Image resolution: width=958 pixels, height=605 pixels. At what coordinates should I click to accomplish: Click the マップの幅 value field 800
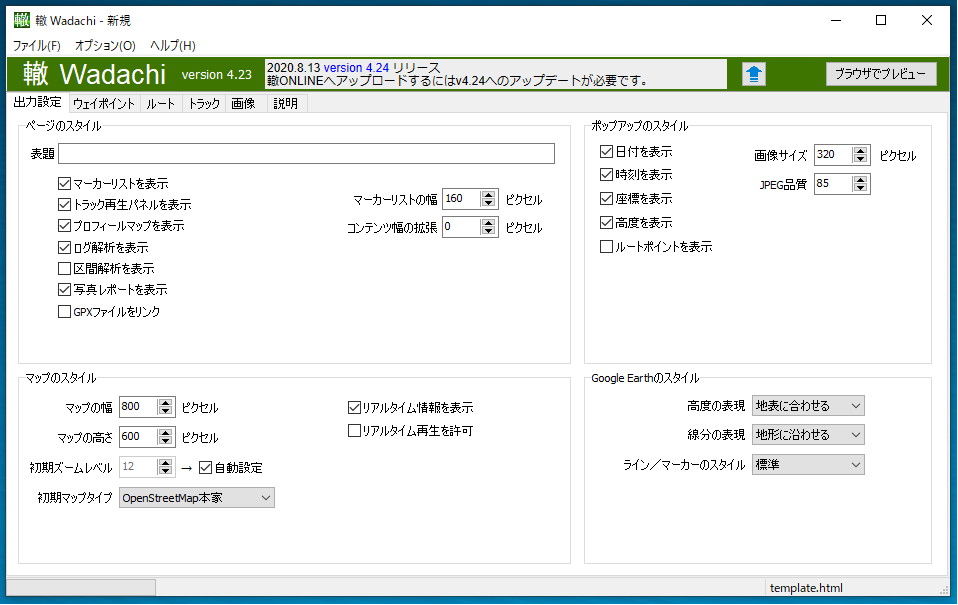click(x=138, y=407)
